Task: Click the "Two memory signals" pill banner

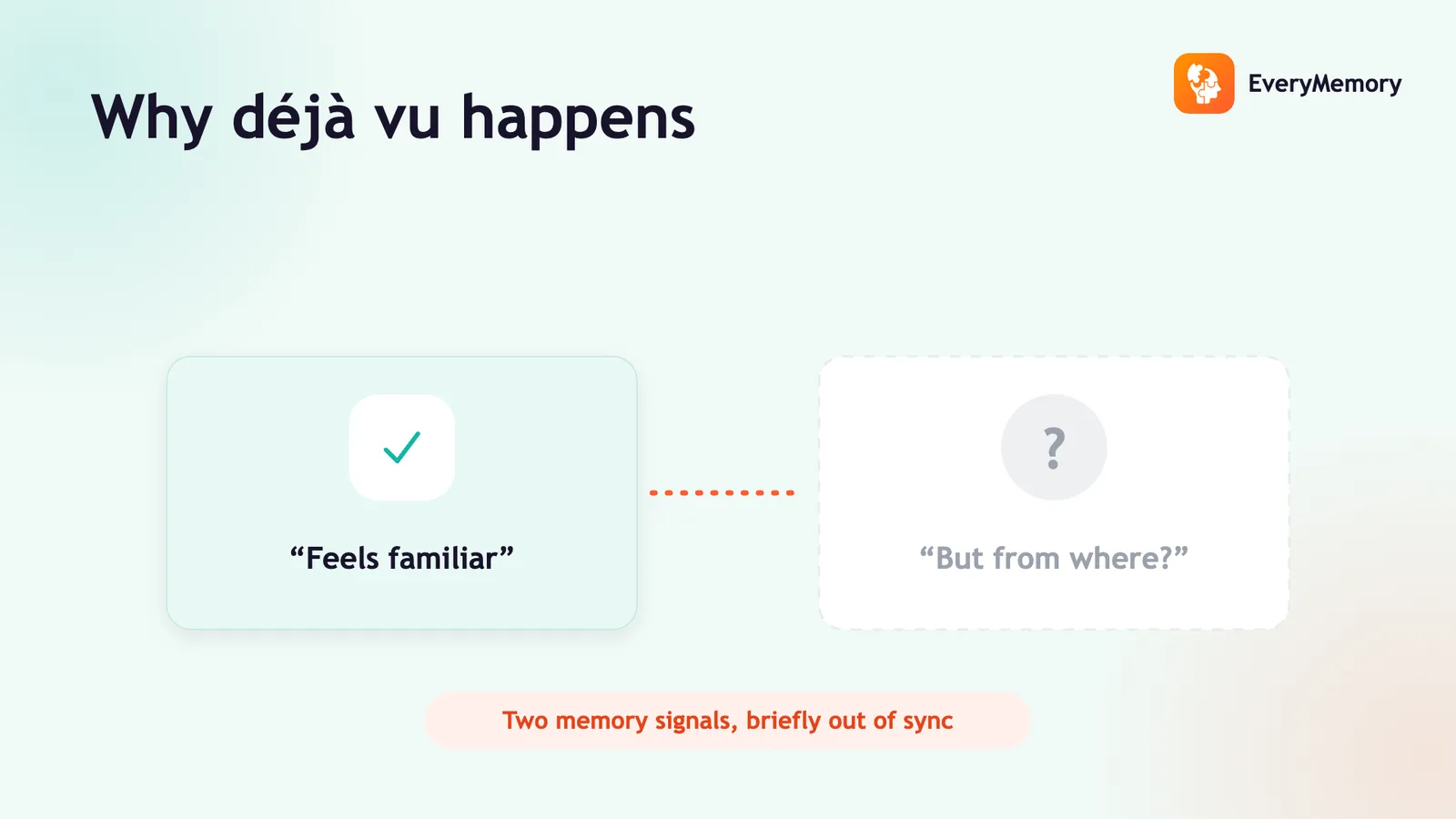Action: click(x=728, y=721)
